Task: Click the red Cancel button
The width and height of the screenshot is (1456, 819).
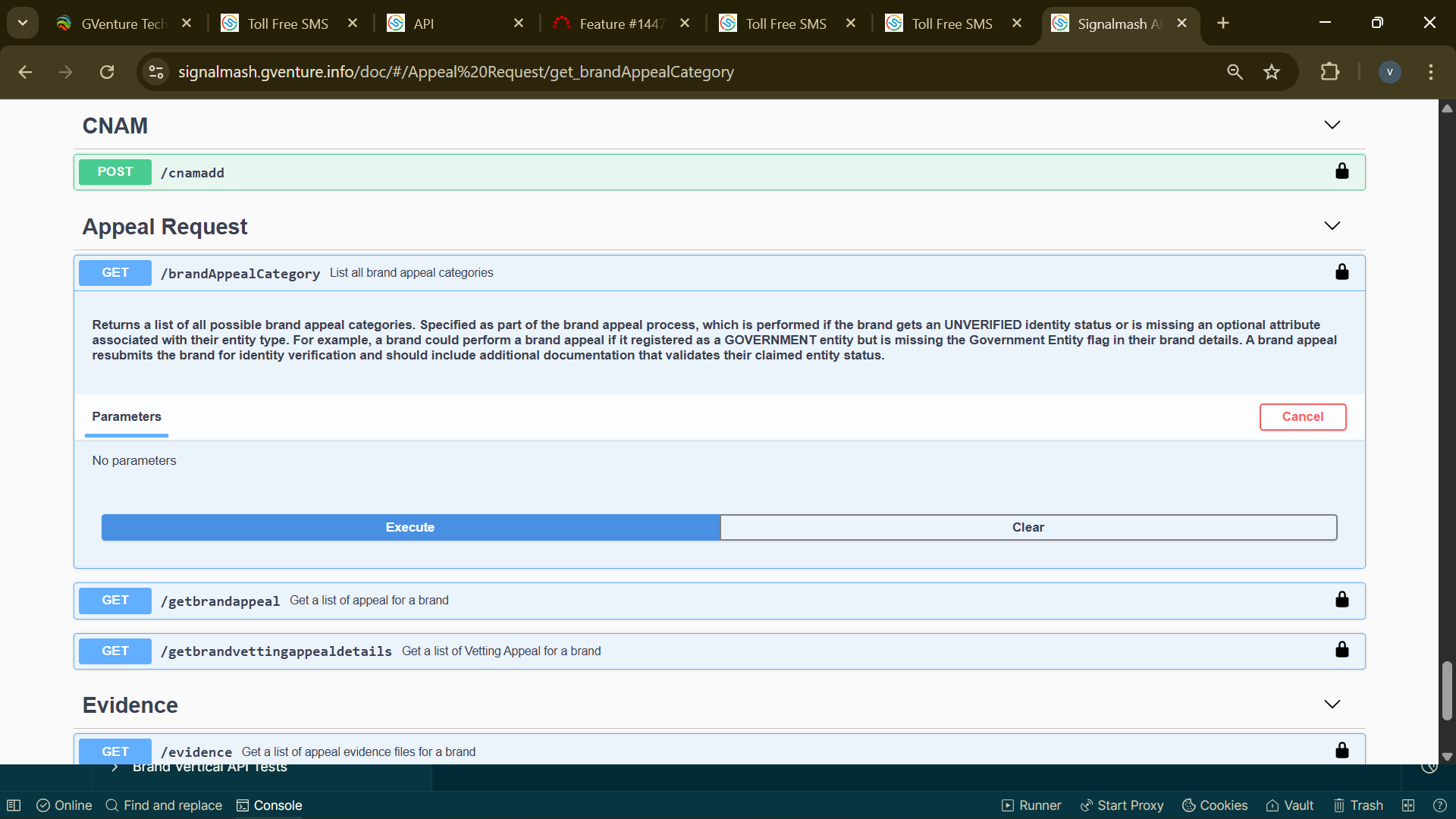Action: click(1302, 417)
